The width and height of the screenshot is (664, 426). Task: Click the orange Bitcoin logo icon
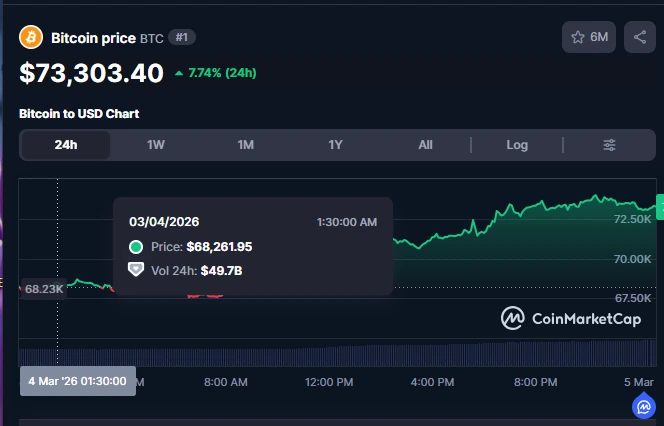(x=31, y=38)
